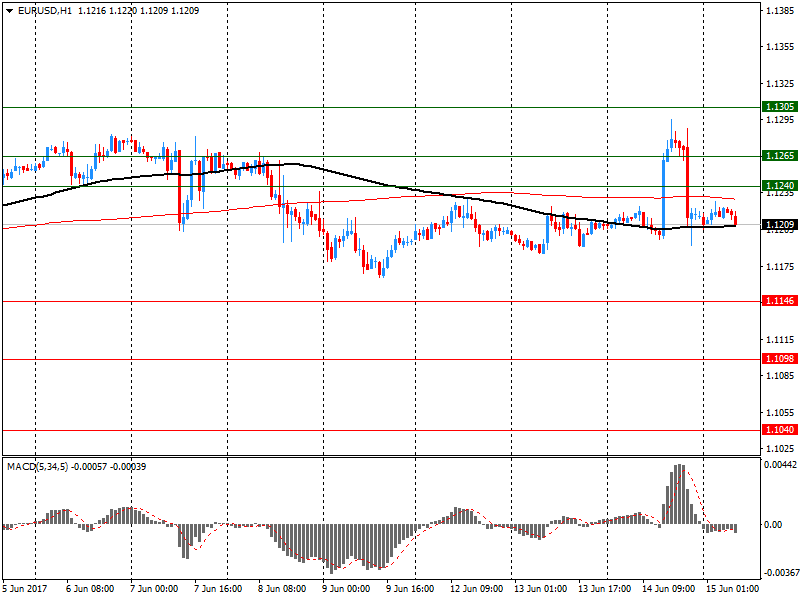Click the 1.1115 price axis value
Viewport: 800px width, 600px height.
(x=780, y=340)
